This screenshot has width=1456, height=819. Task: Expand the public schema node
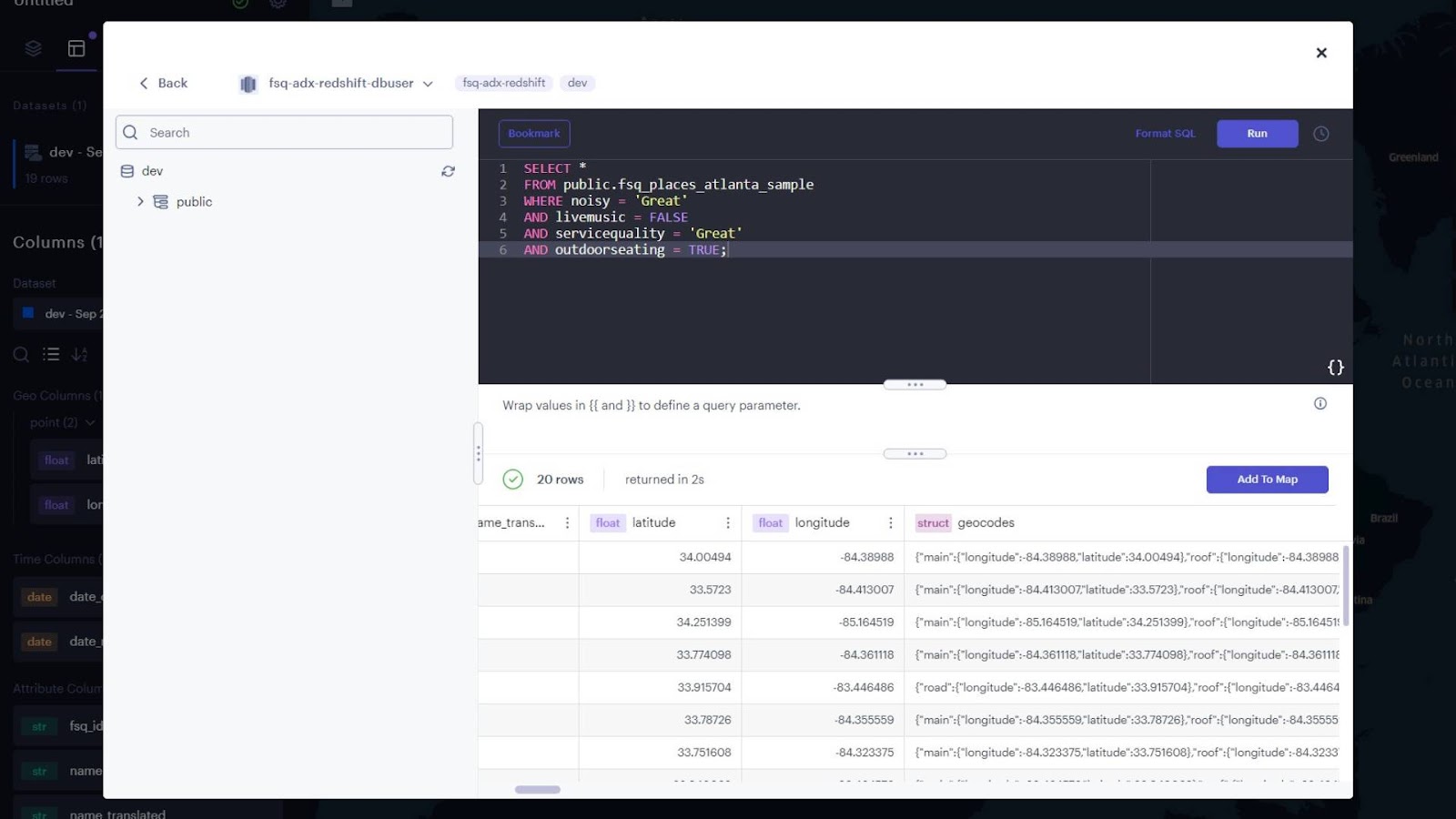[140, 201]
